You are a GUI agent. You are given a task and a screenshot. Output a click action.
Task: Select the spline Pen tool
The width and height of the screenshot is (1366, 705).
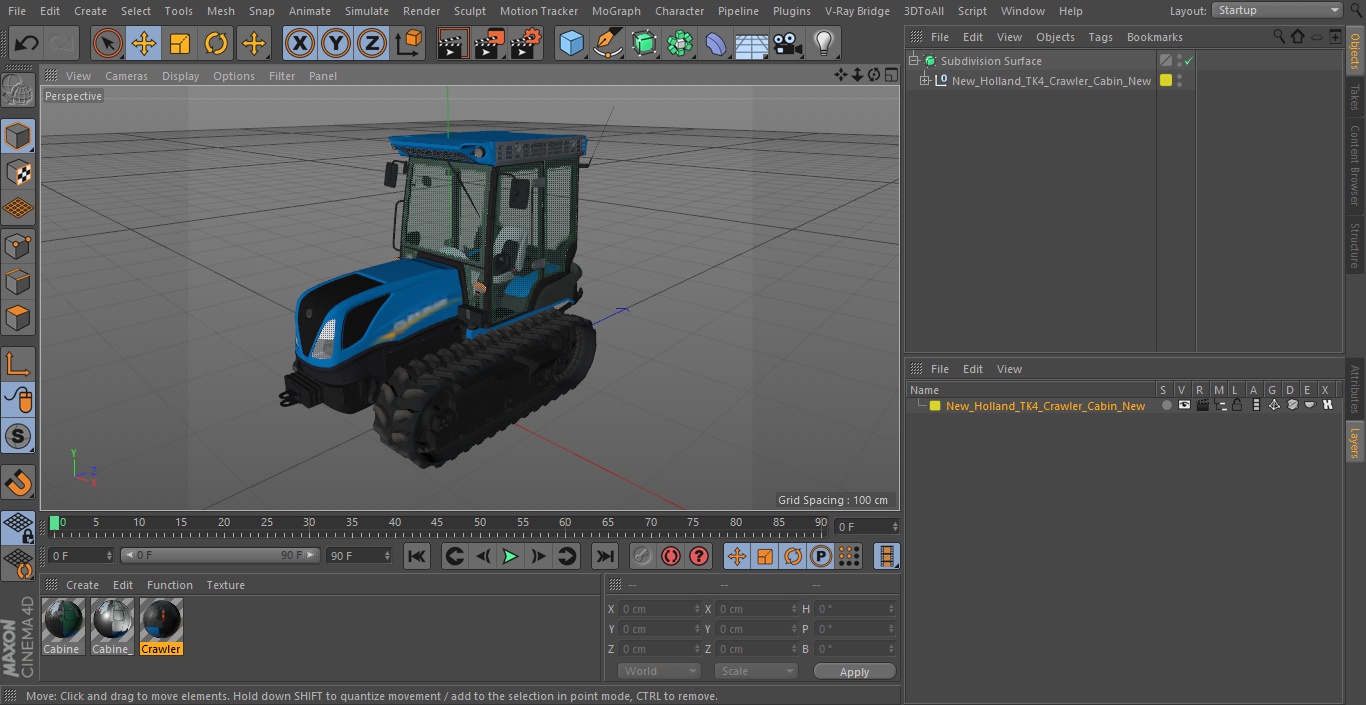[x=607, y=43]
